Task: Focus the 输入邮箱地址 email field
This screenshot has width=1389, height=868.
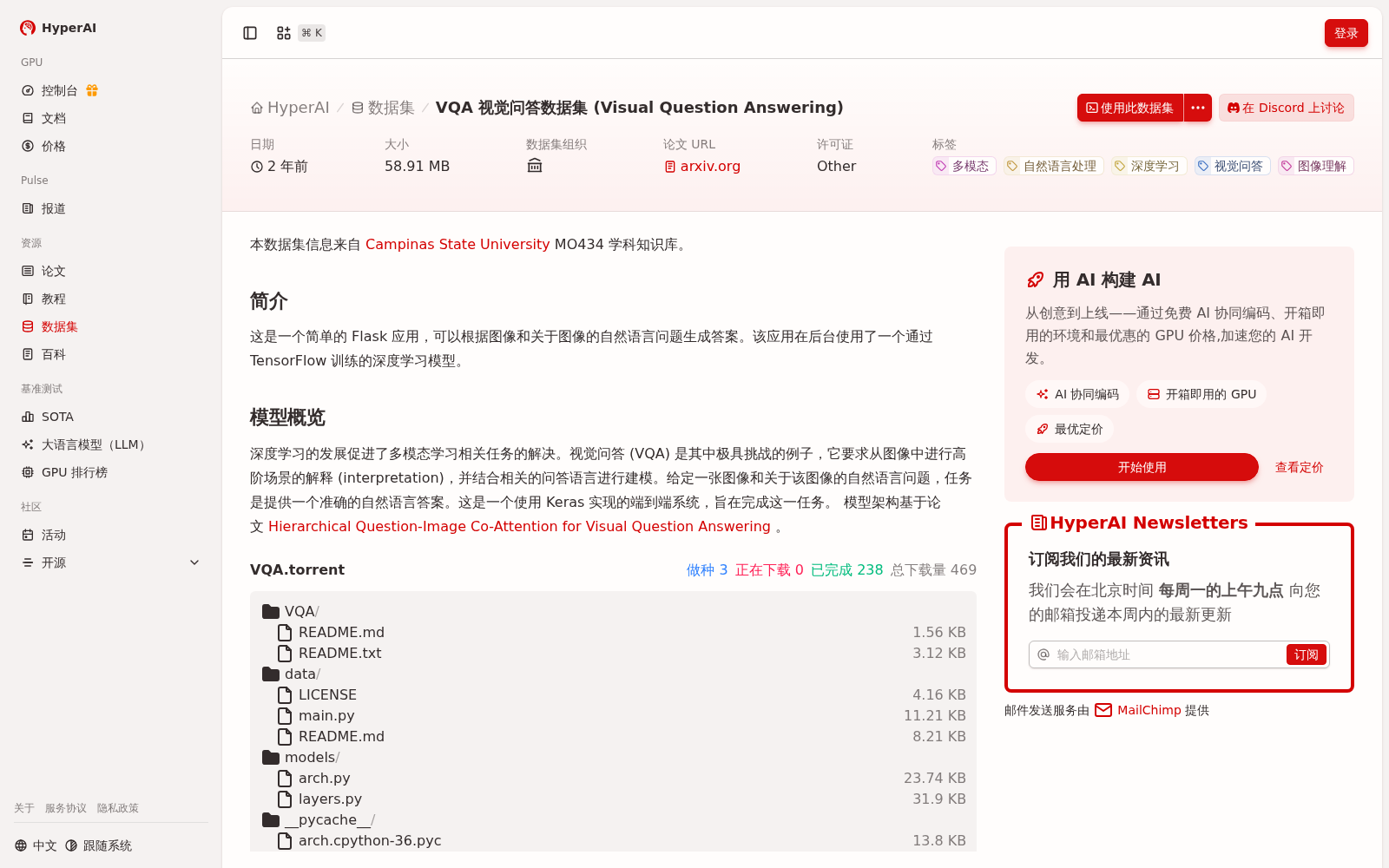Action: (x=1168, y=654)
